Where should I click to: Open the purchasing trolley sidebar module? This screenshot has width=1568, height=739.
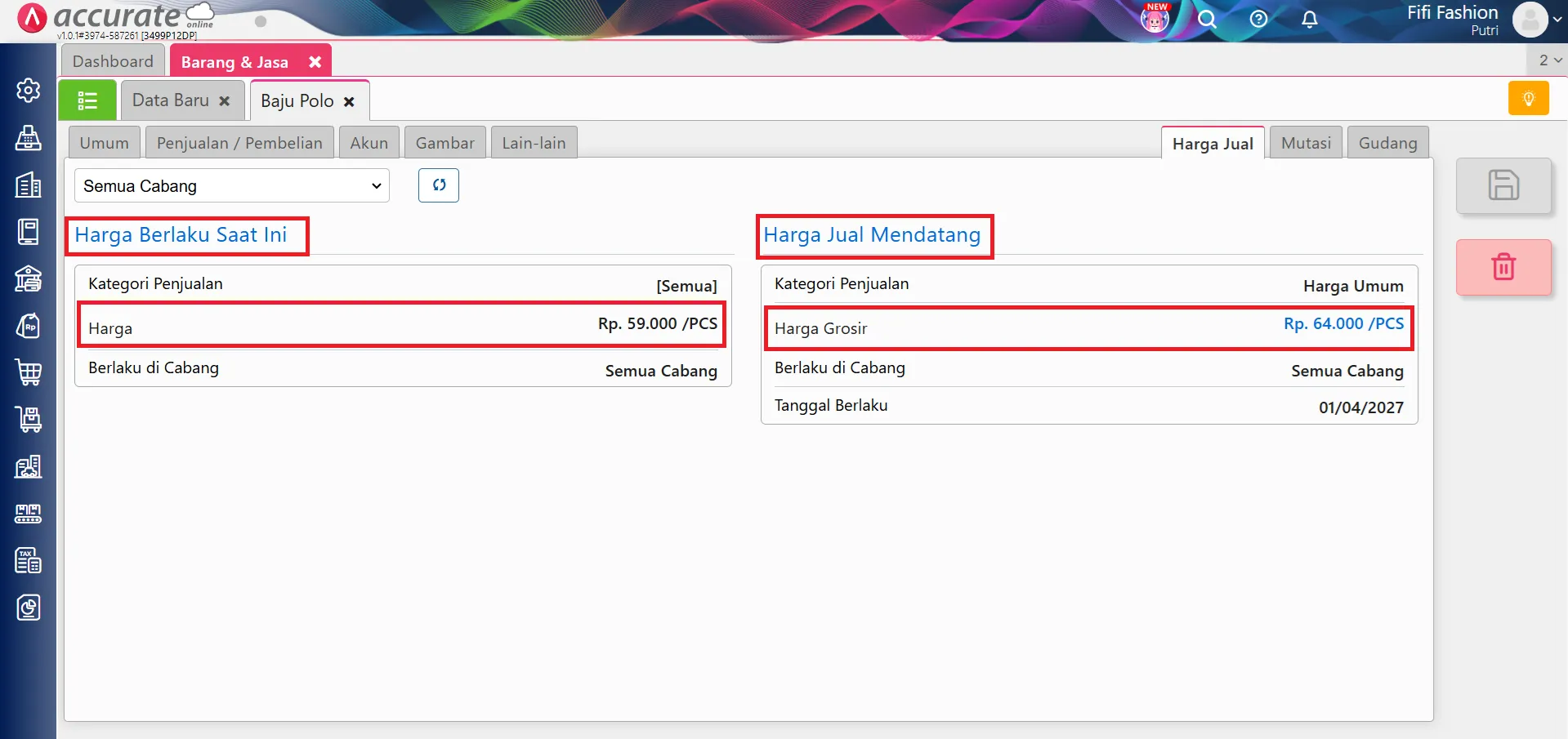[x=29, y=420]
